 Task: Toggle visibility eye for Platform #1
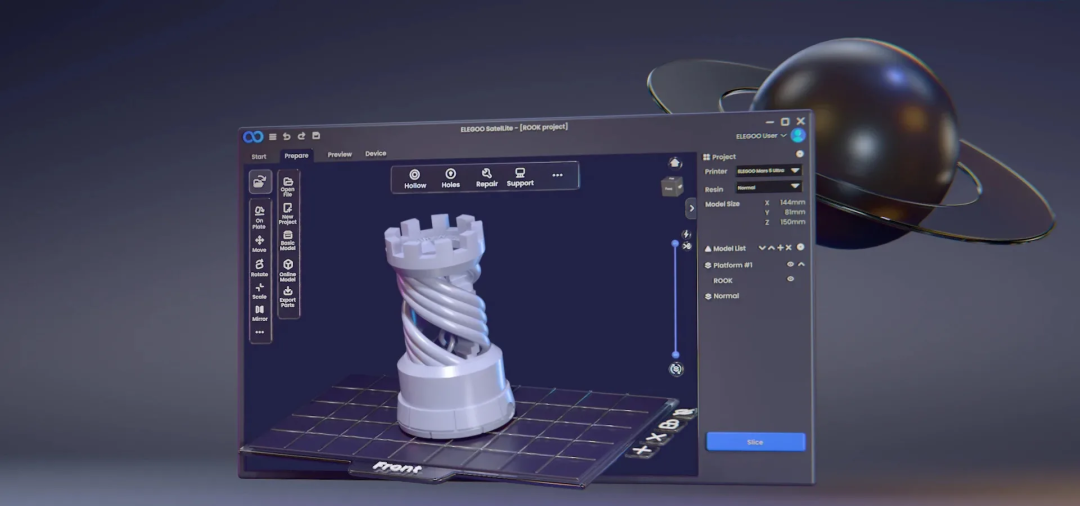tap(791, 264)
